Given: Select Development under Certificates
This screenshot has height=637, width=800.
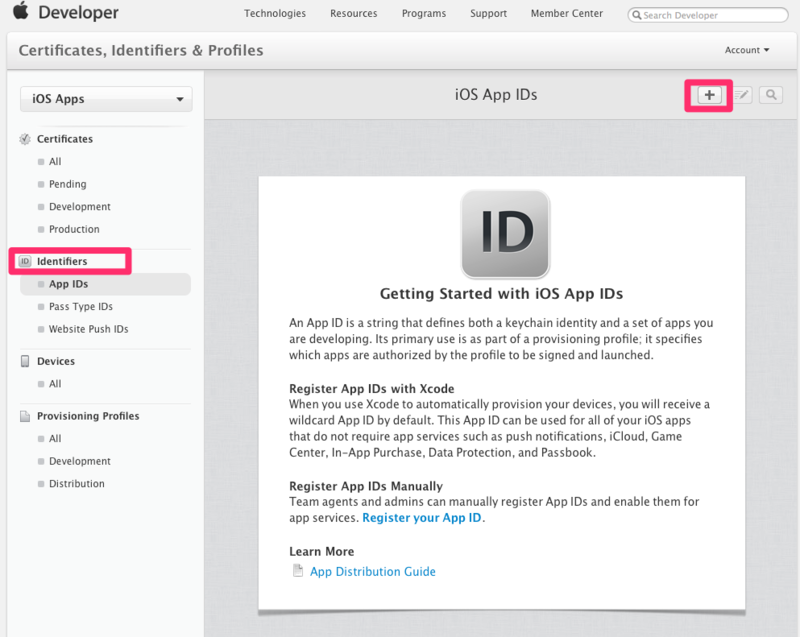Looking at the screenshot, I should [x=80, y=207].
